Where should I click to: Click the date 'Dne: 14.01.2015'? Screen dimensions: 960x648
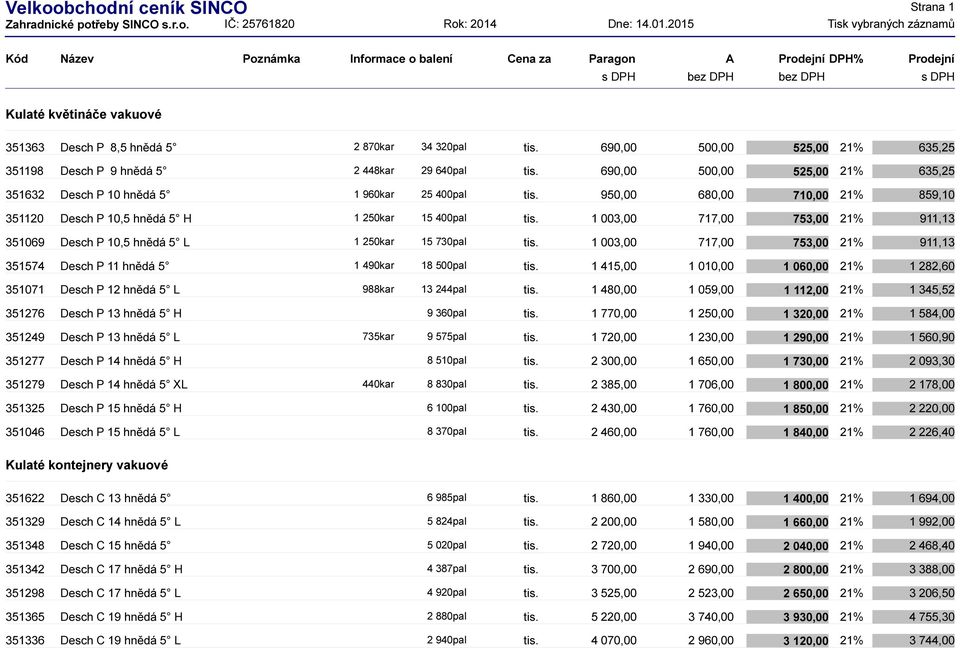tap(651, 24)
